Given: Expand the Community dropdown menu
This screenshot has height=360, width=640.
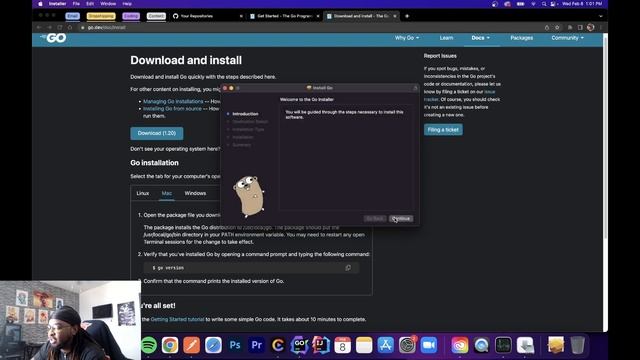Looking at the screenshot, I should pyautogui.click(x=567, y=38).
